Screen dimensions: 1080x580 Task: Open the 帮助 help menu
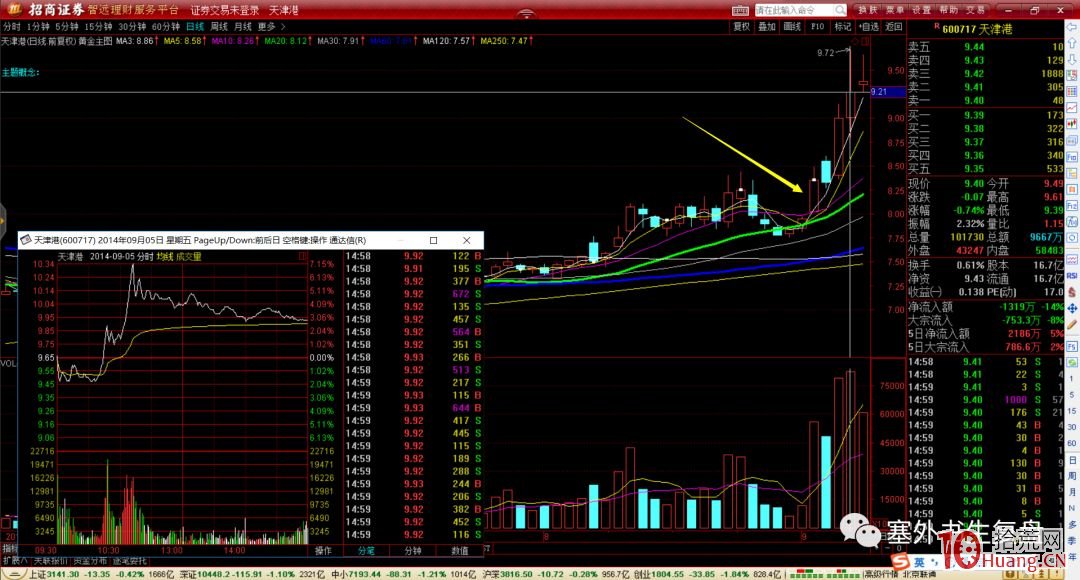coord(948,10)
